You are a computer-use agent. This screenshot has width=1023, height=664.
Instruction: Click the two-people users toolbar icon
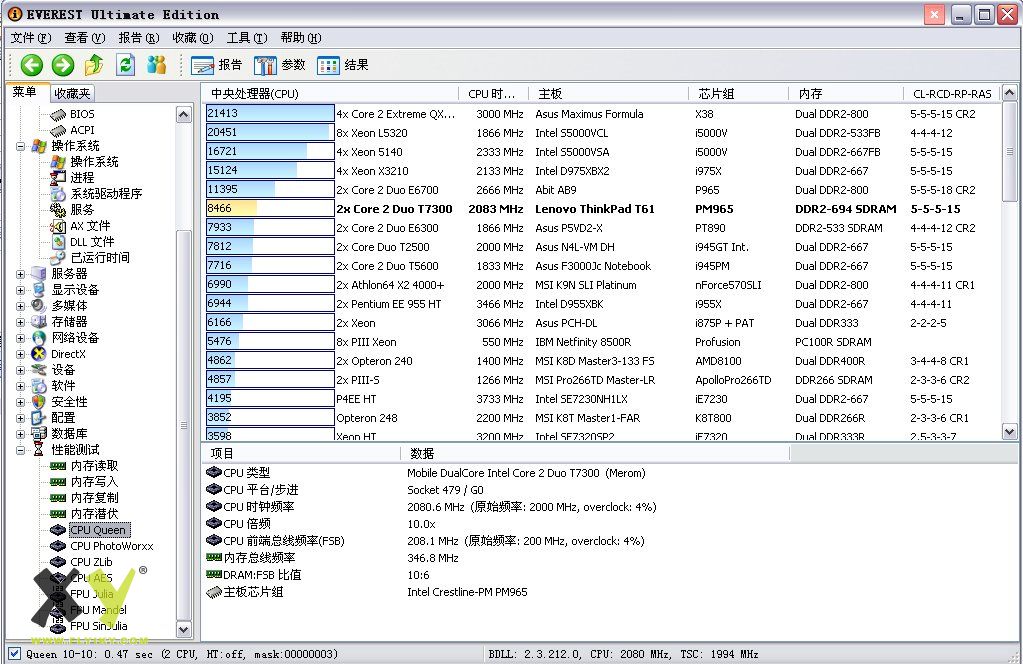point(156,65)
